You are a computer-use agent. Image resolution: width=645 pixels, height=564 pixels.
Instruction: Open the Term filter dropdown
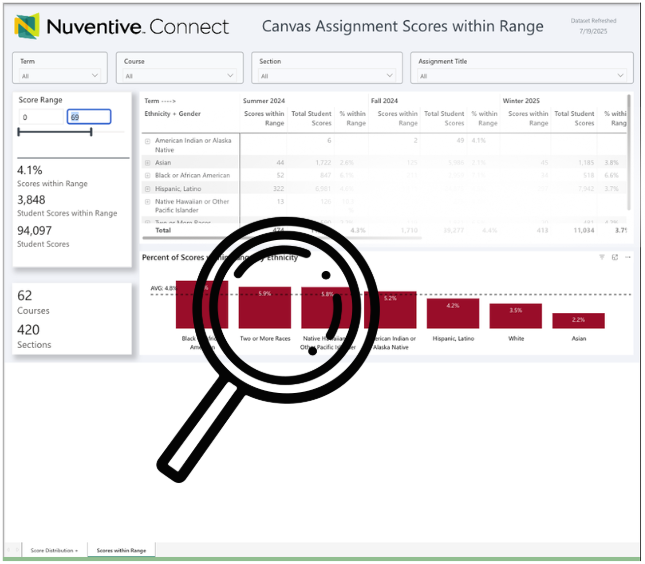point(59,75)
